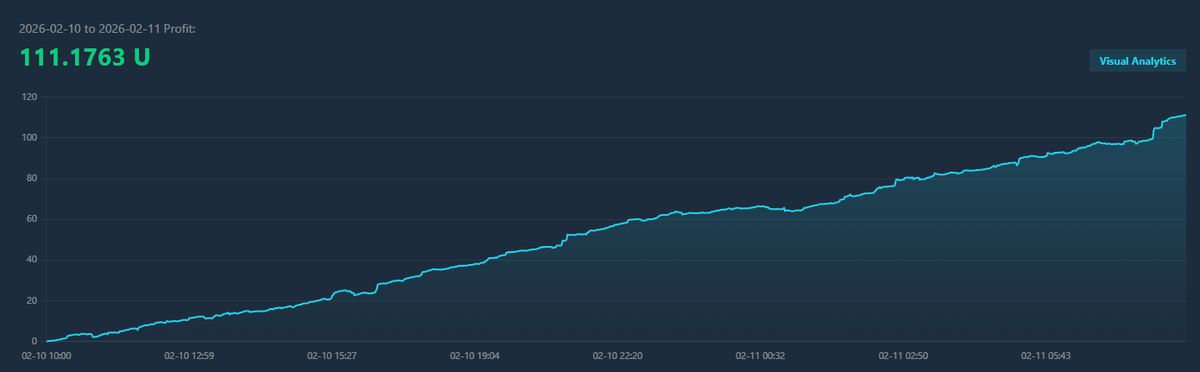
Task: Click the 02-10 19:04 axis label
Action: [x=475, y=355]
